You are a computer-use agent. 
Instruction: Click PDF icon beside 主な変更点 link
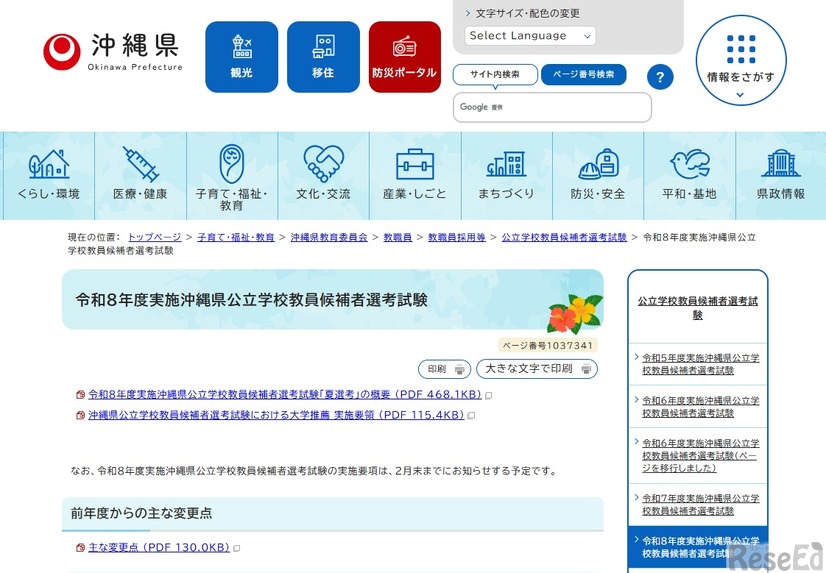(81, 548)
